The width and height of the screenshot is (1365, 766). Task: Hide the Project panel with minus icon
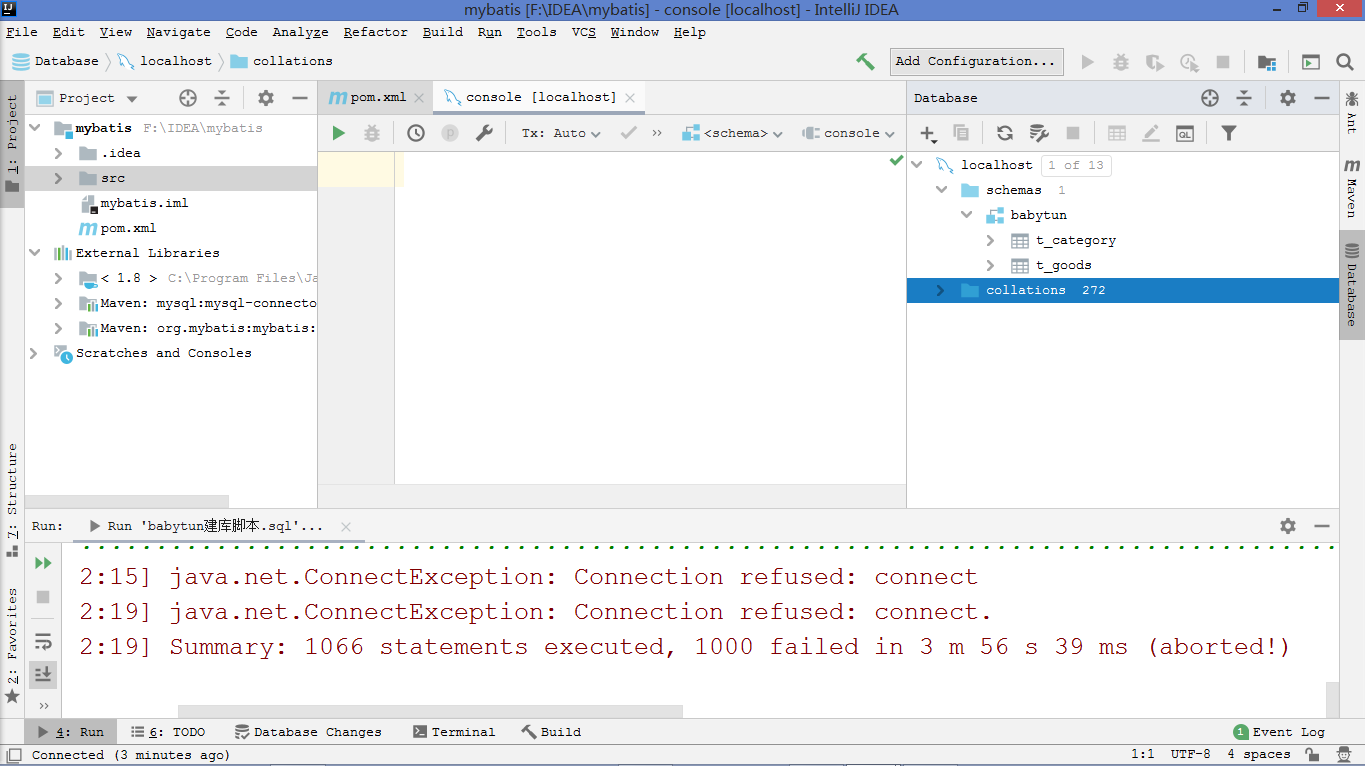[x=299, y=98]
